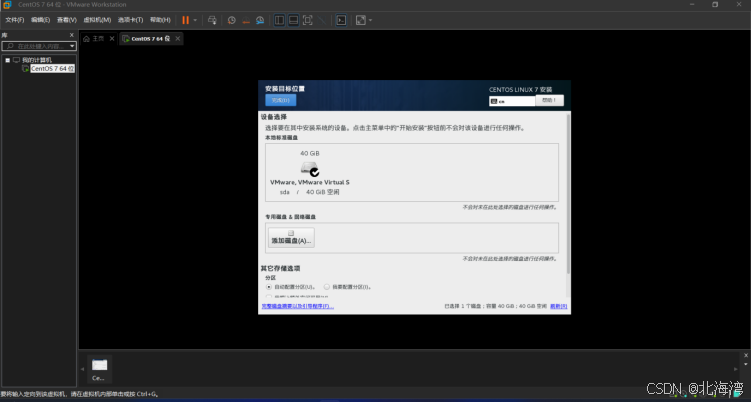Open the power options dropdown arrow beside Pause
Viewport: 751px width, 403px height.
pos(195,20)
